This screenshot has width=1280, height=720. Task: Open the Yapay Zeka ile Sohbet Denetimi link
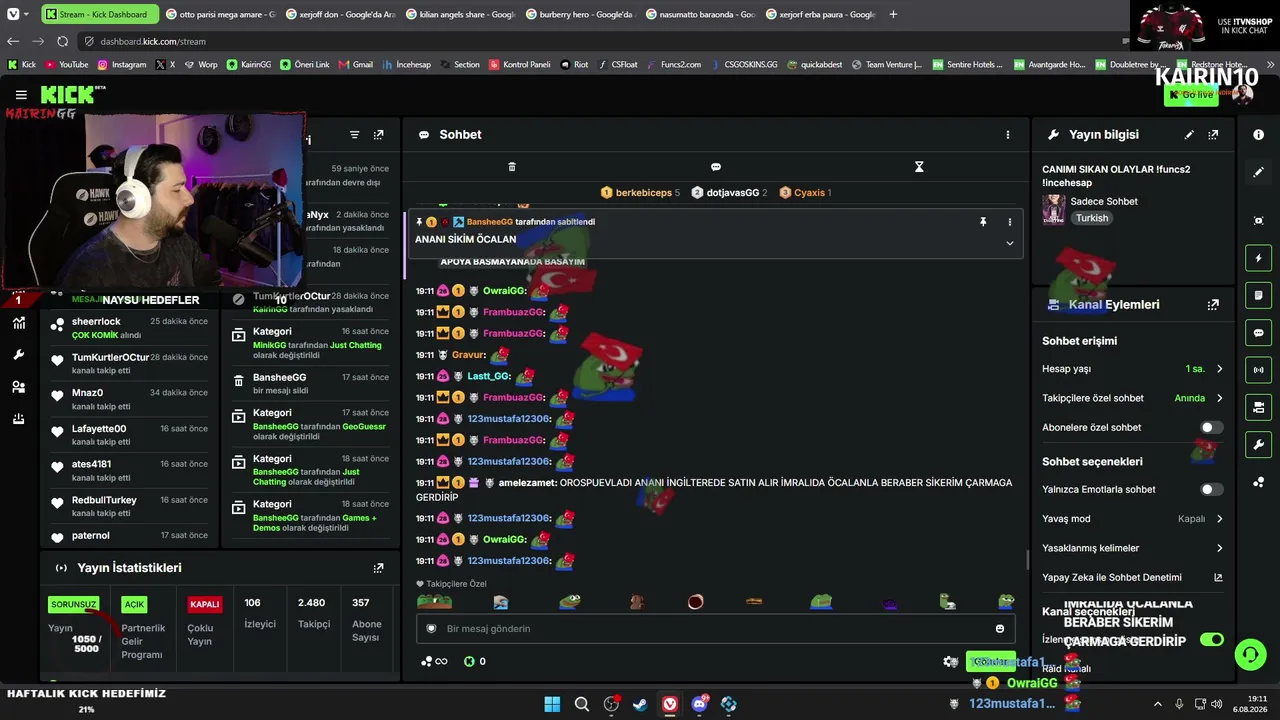1132,578
